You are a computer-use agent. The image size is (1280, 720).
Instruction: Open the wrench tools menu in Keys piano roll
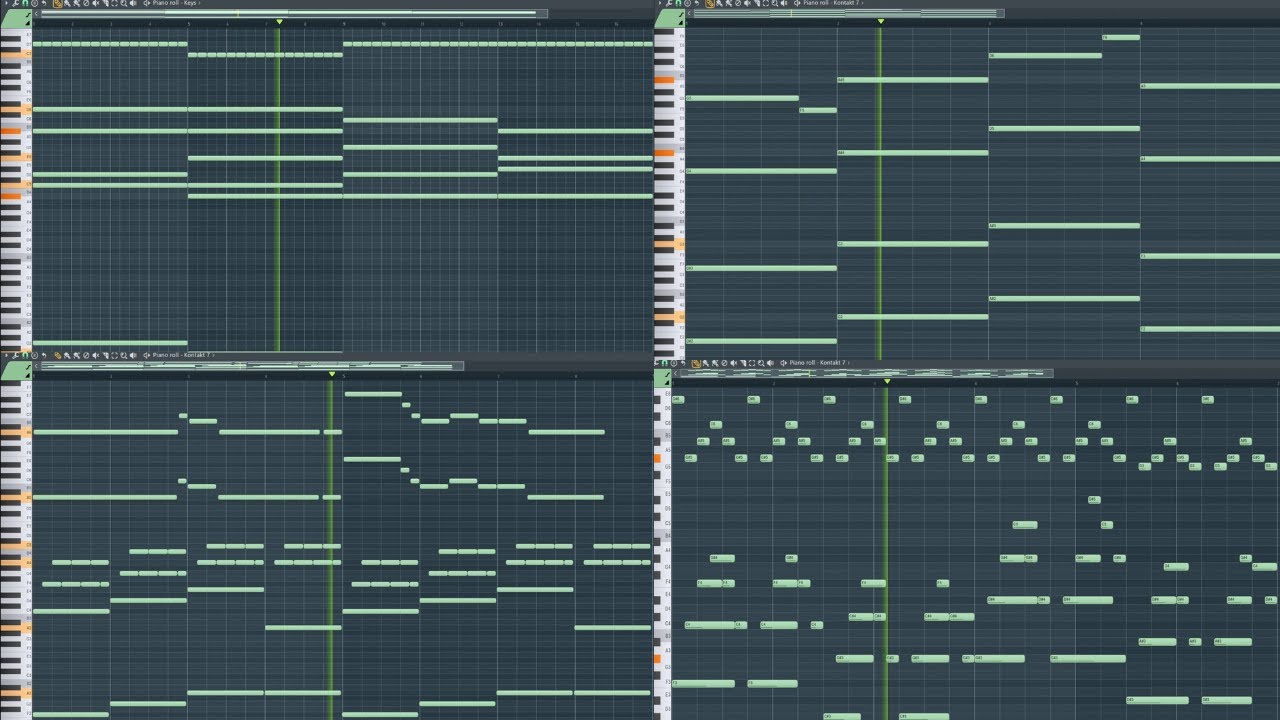15,3
